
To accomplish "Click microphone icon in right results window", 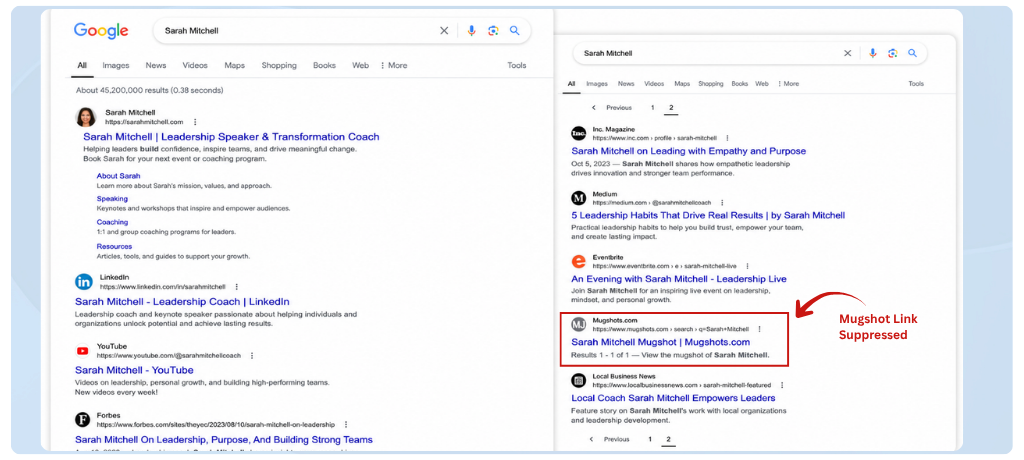I will tap(872, 54).
